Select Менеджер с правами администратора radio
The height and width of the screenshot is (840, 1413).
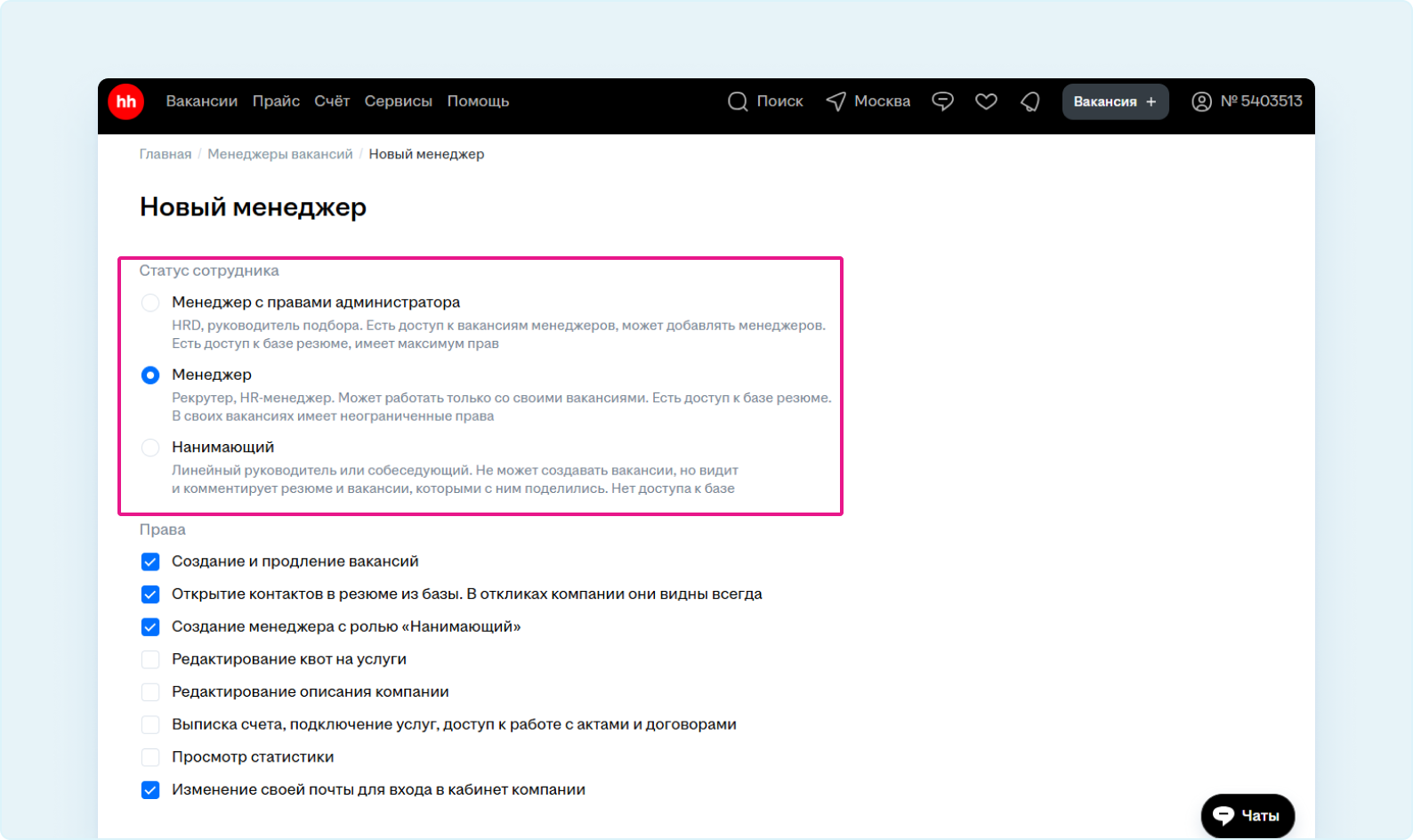[150, 303]
